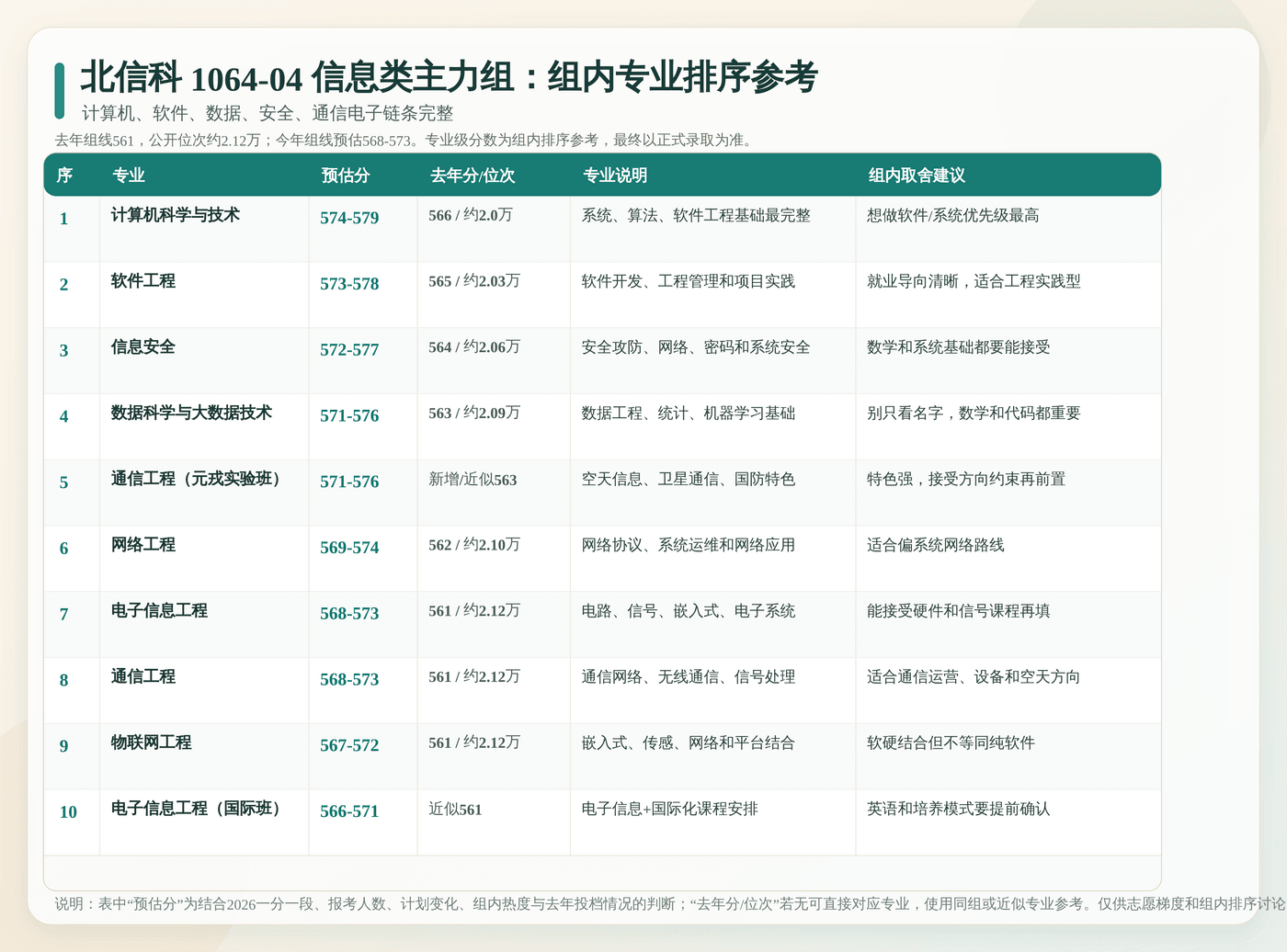Click description 电子信息+国际化课程安排
The height and width of the screenshot is (952, 1287).
[x=670, y=809]
